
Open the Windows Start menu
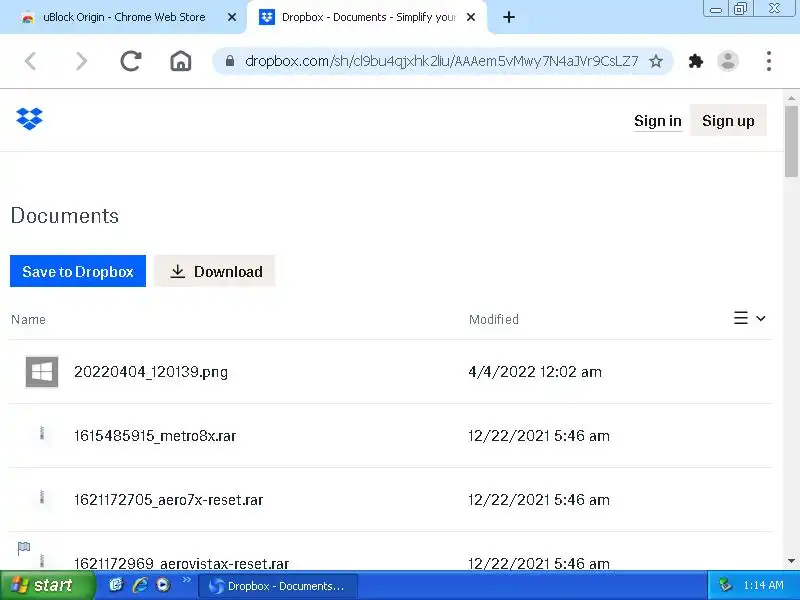pyautogui.click(x=47, y=585)
